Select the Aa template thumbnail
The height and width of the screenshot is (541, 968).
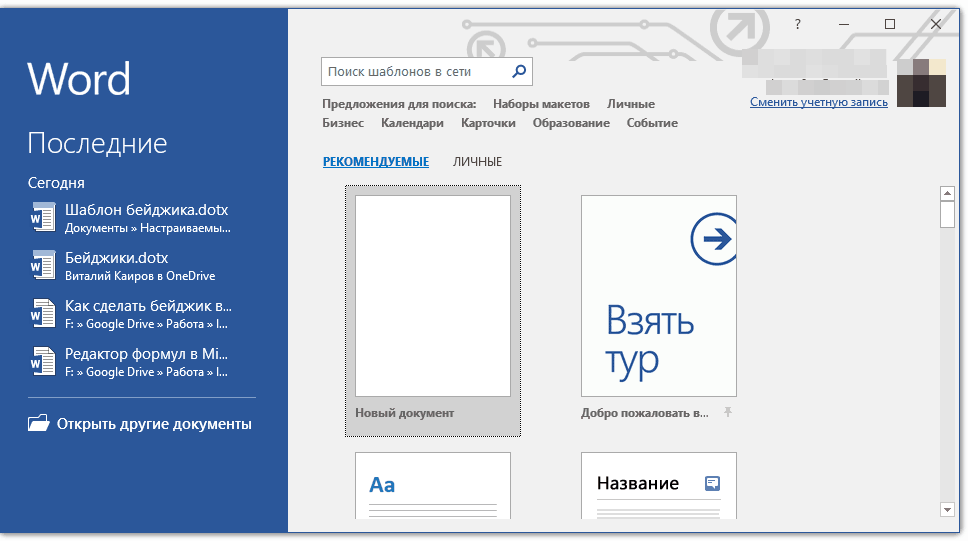click(x=433, y=485)
